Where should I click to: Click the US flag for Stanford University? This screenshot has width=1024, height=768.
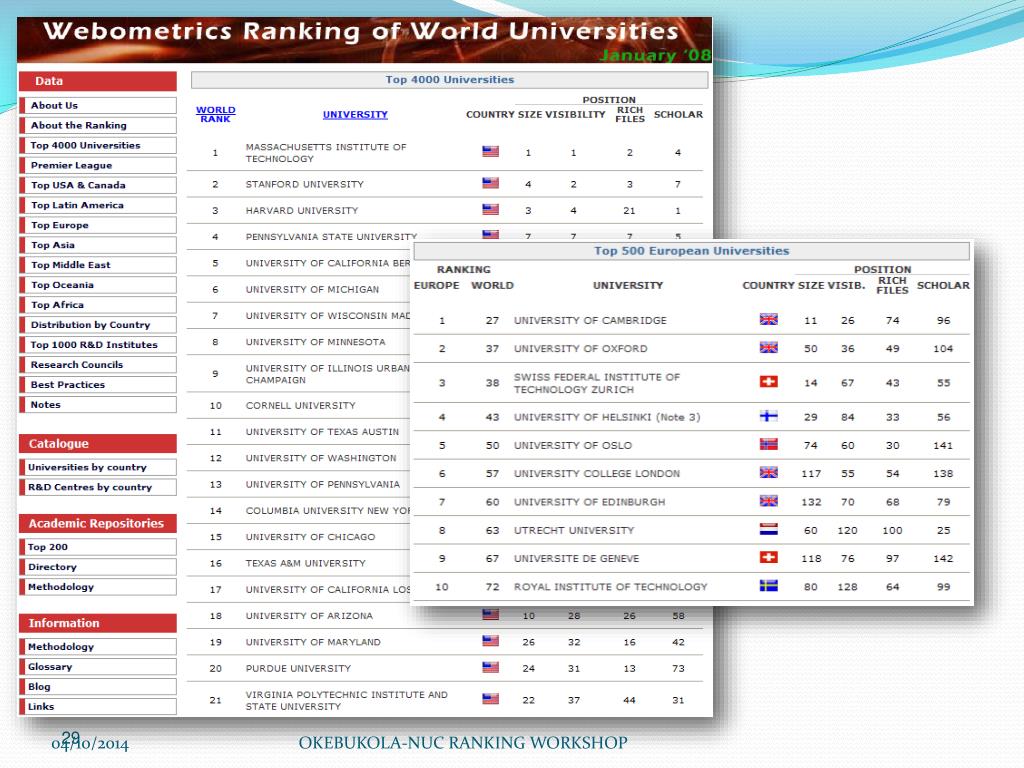coord(490,184)
